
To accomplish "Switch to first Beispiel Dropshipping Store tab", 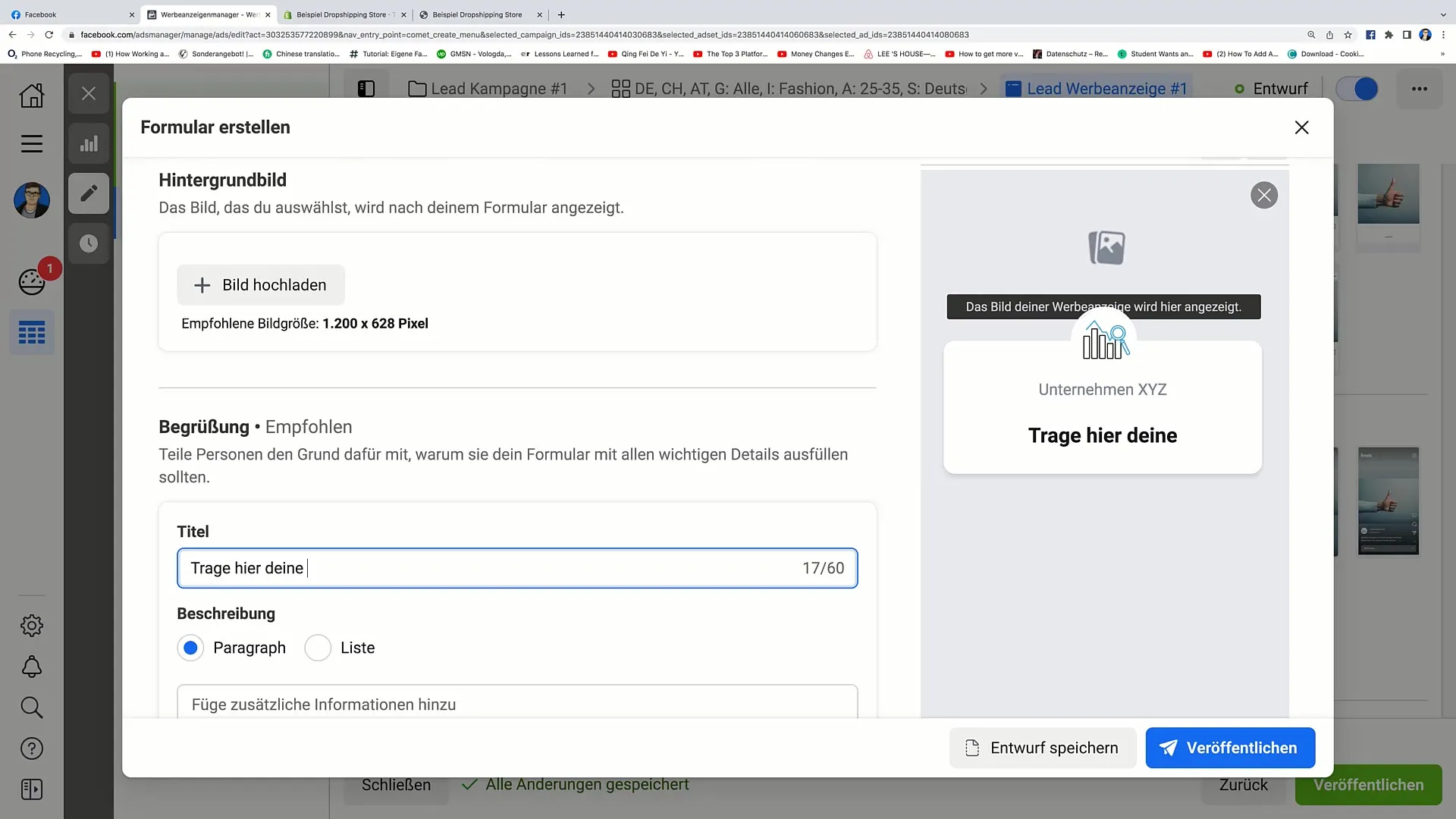I will (345, 14).
